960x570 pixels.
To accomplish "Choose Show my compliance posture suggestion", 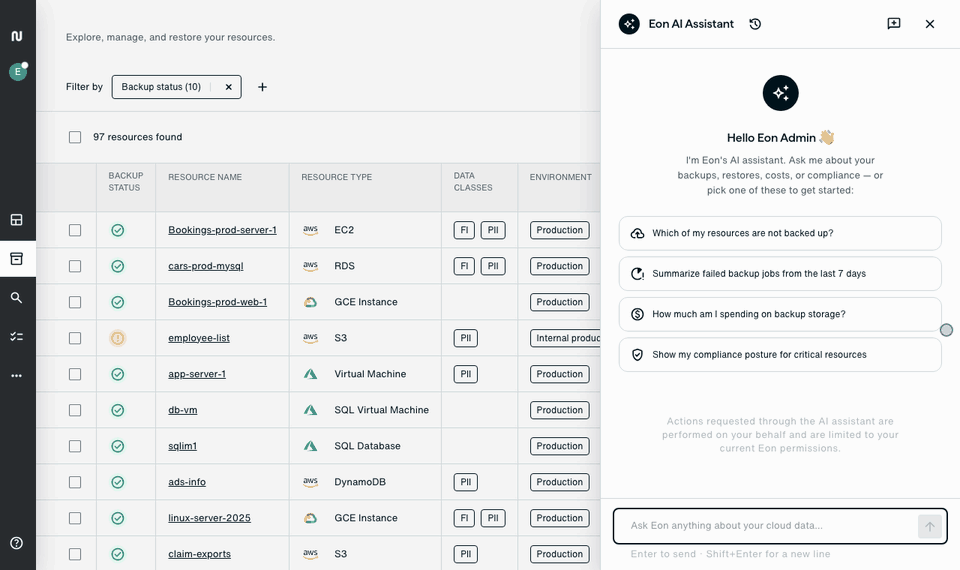I will click(780, 354).
